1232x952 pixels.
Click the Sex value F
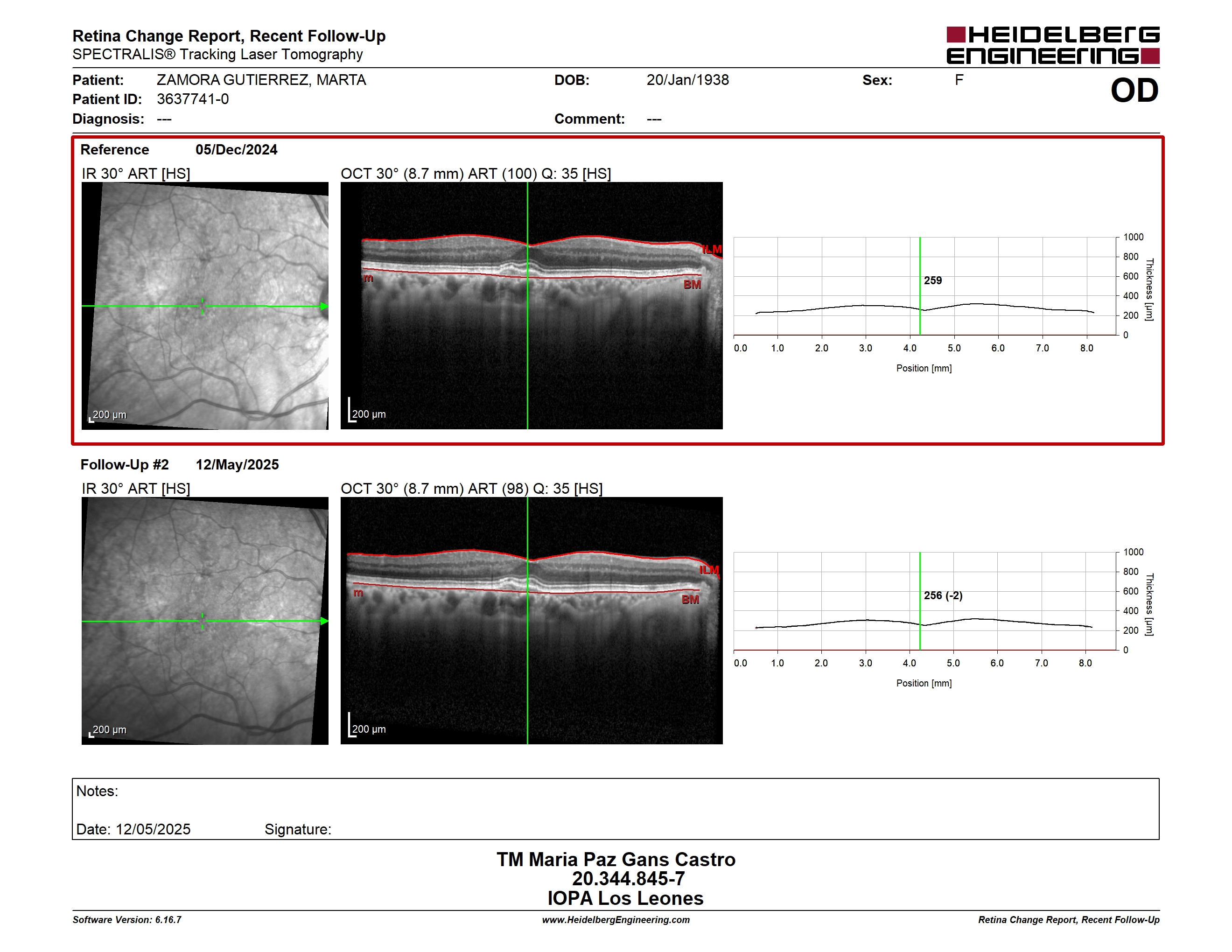(959, 80)
